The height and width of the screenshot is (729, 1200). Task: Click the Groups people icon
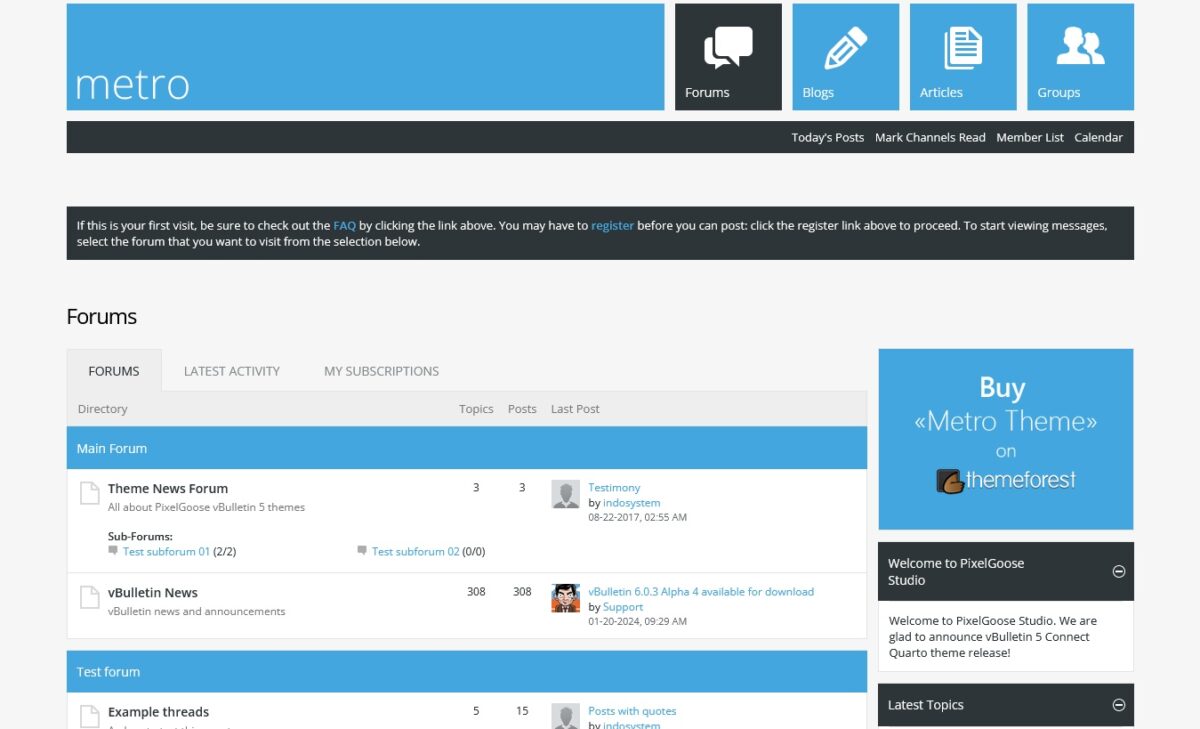(1080, 44)
